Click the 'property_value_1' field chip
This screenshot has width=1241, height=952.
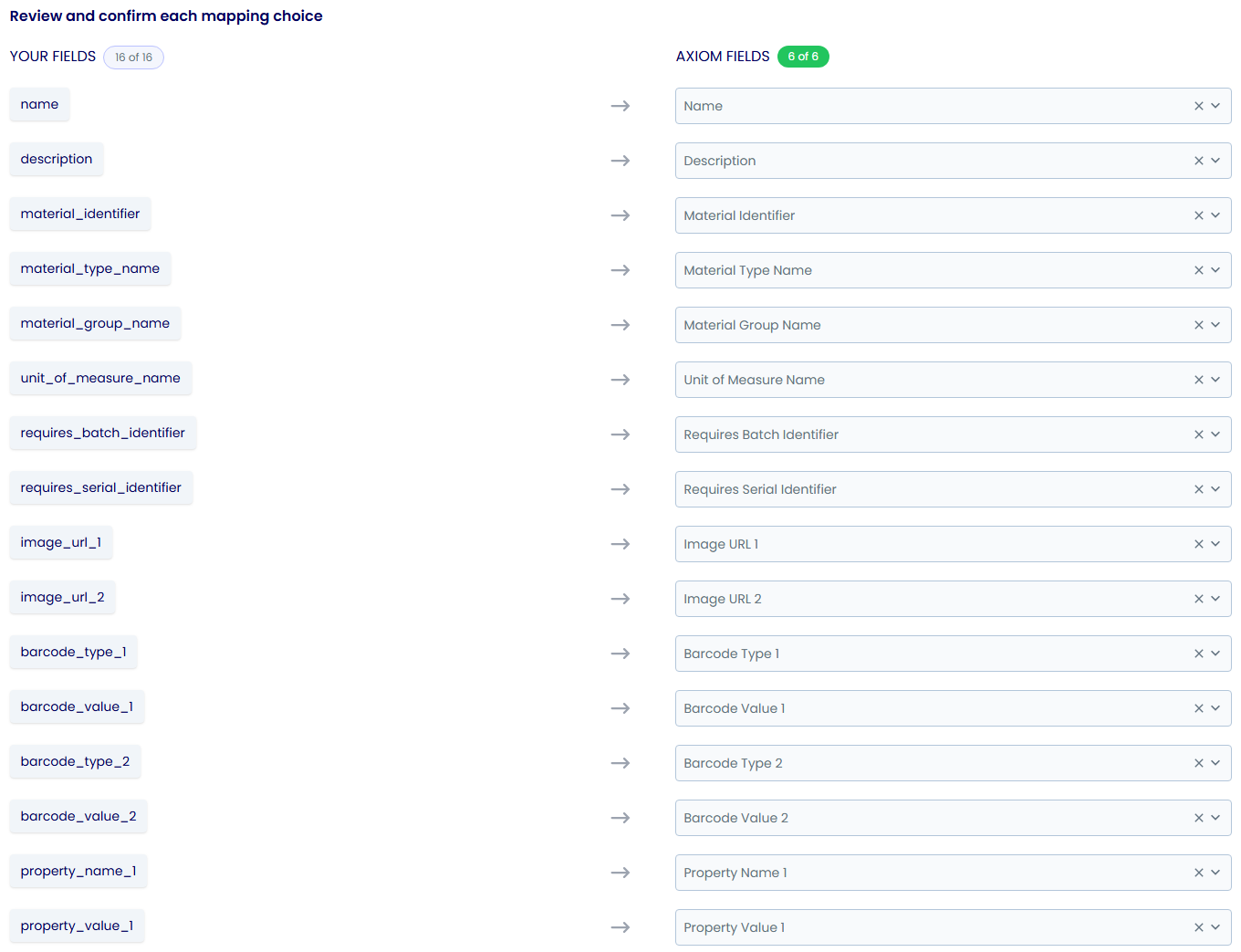coord(77,926)
